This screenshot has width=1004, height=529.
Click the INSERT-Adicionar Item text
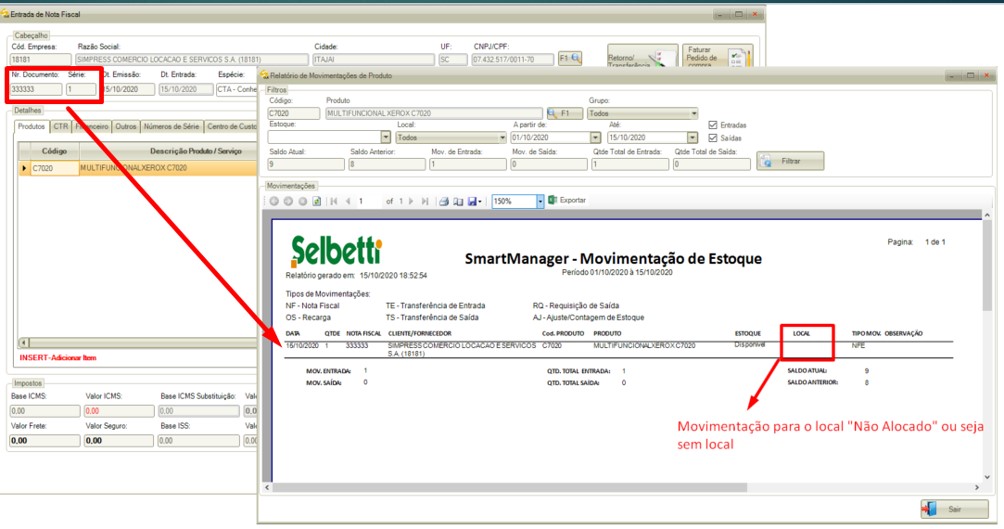(58, 358)
